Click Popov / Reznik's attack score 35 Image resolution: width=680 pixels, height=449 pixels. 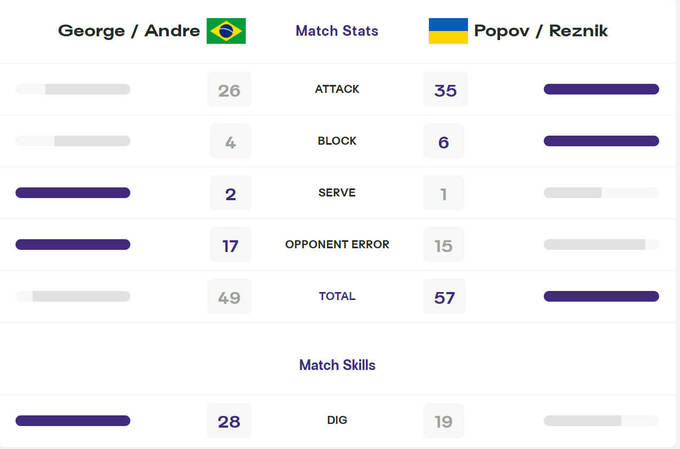coord(445,91)
